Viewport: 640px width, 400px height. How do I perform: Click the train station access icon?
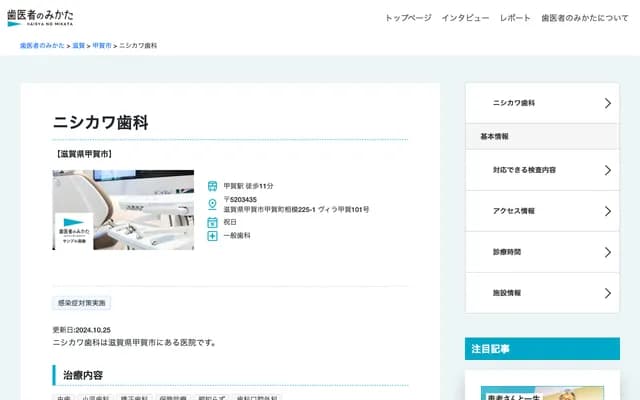(212, 186)
